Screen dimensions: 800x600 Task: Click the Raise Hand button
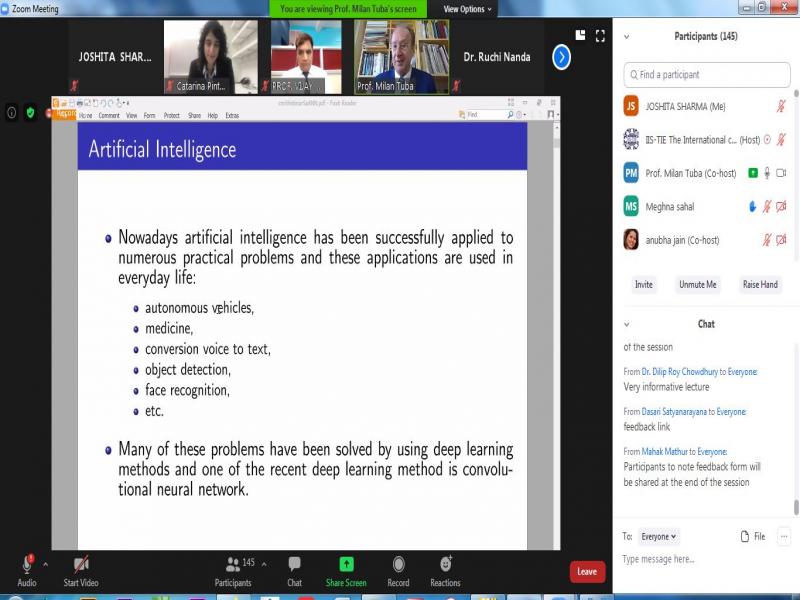pos(759,284)
